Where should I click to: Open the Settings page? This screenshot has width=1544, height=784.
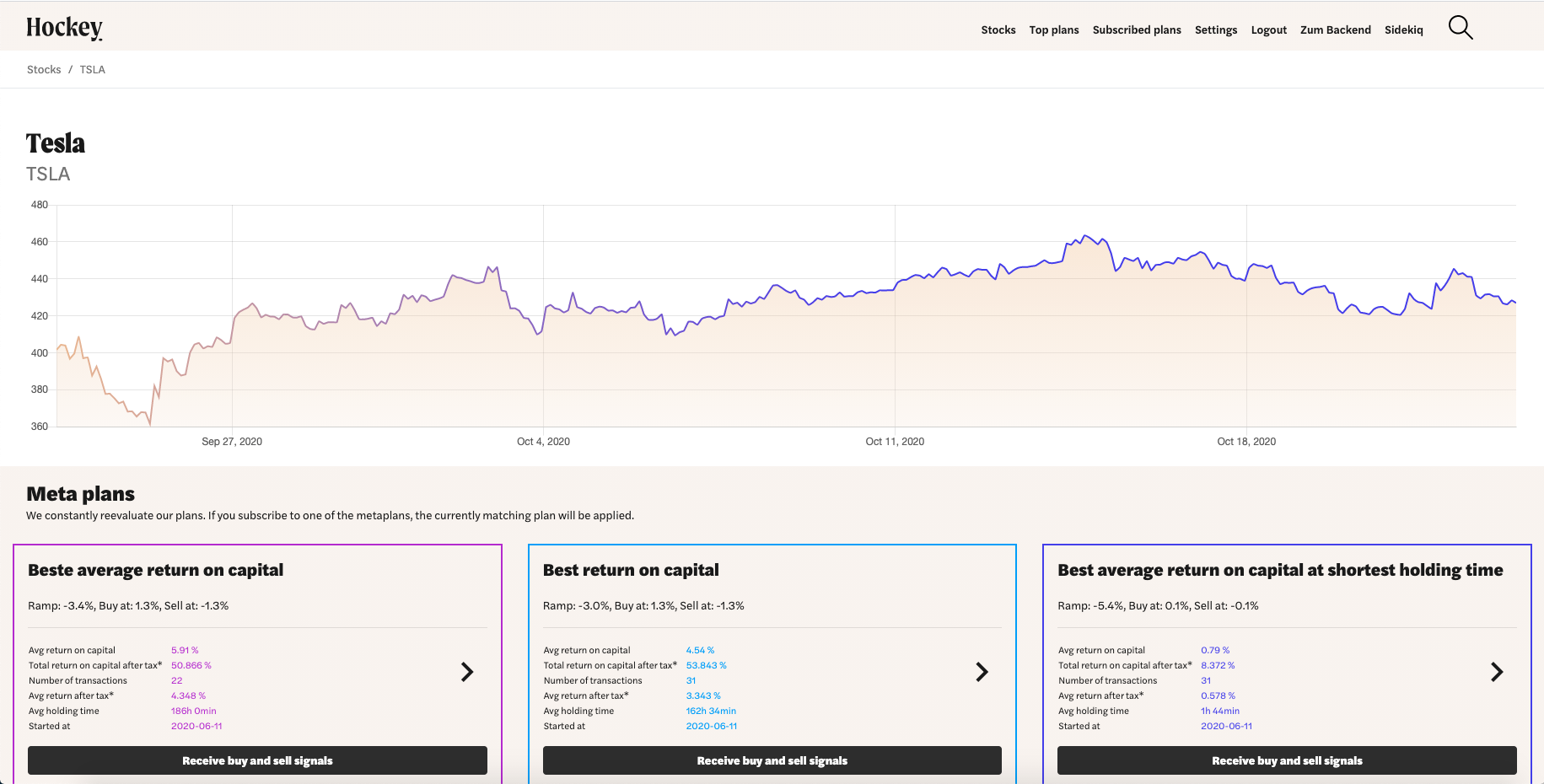(x=1216, y=30)
